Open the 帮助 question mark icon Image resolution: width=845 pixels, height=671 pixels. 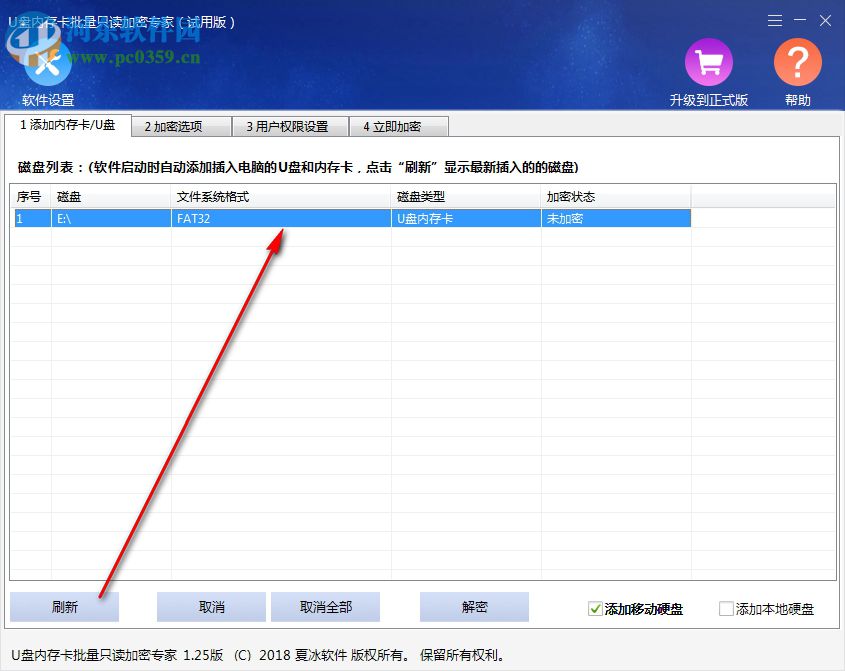click(x=797, y=62)
